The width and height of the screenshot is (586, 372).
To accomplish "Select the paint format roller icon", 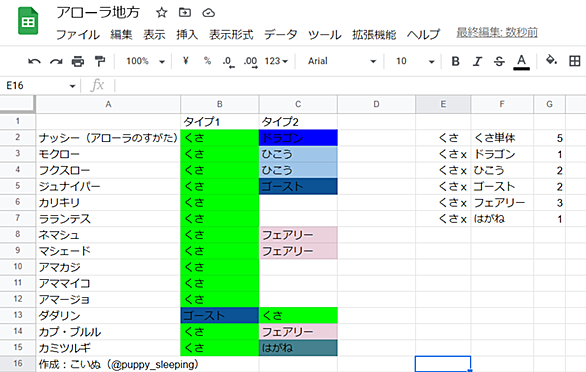I will click(x=100, y=61).
